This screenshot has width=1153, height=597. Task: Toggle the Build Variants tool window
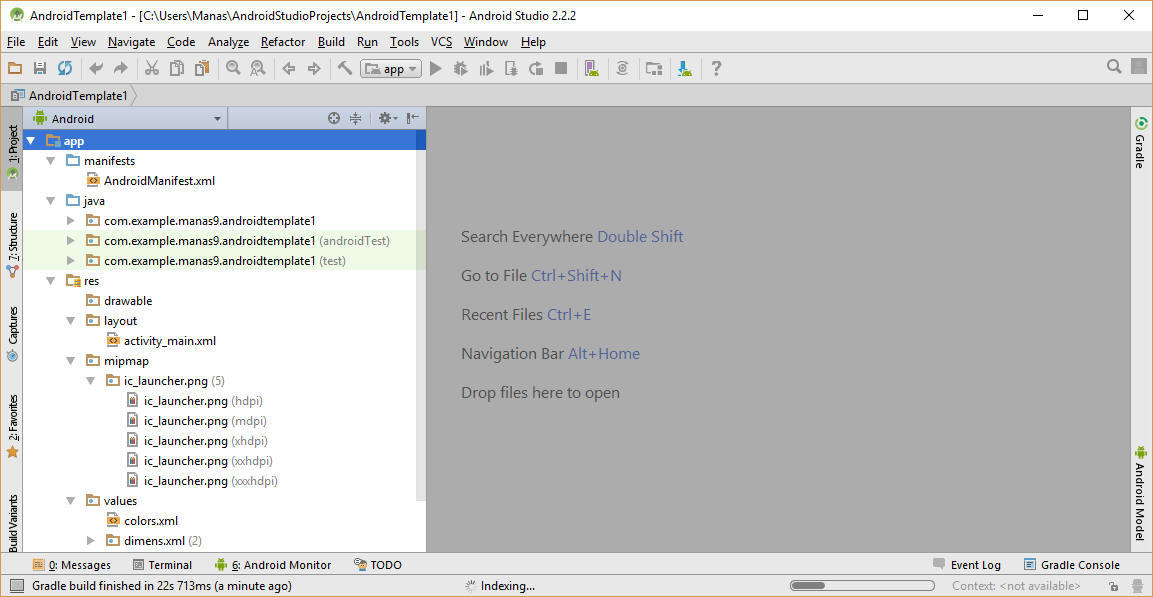tap(13, 522)
